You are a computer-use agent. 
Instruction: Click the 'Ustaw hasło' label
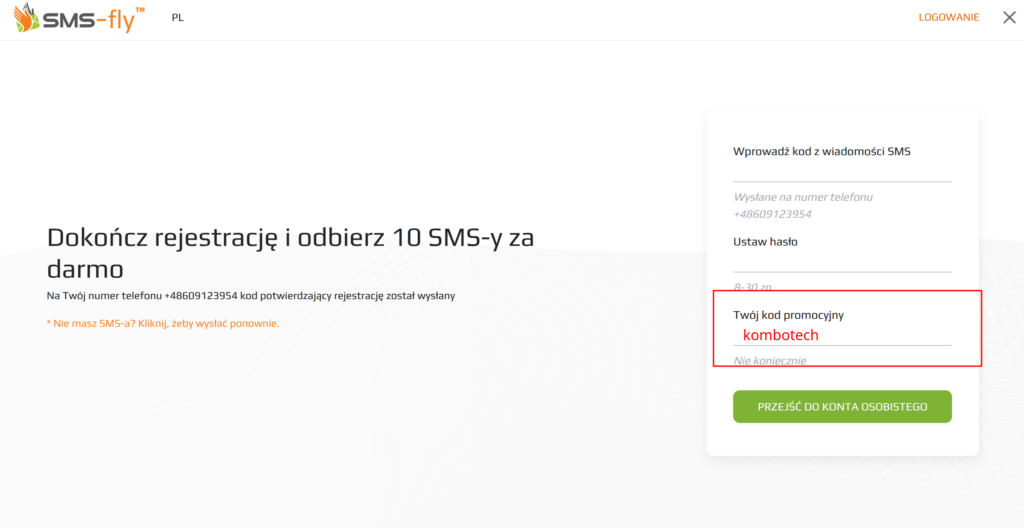(765, 241)
